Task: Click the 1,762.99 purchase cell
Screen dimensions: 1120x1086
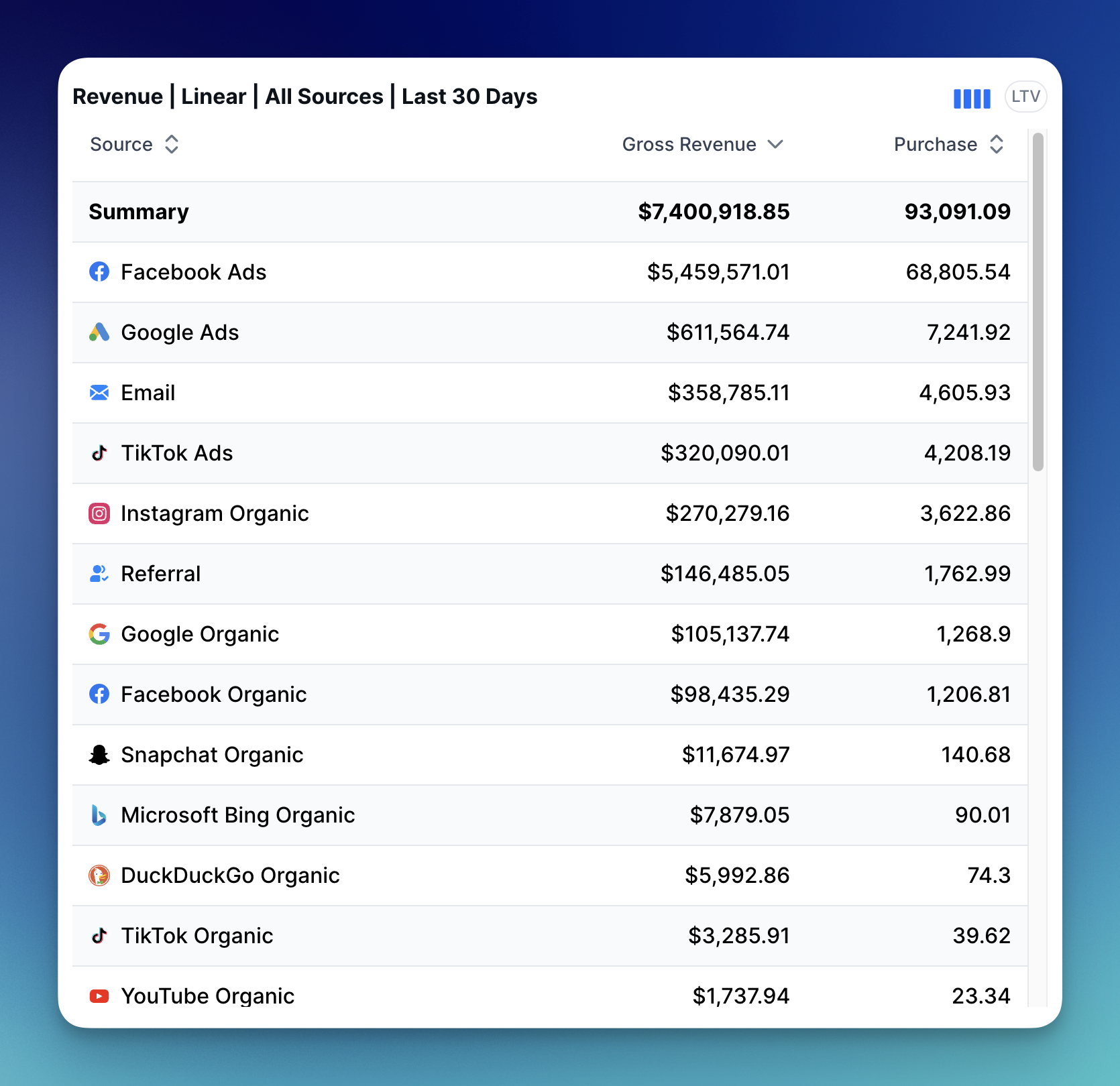Action: click(967, 574)
